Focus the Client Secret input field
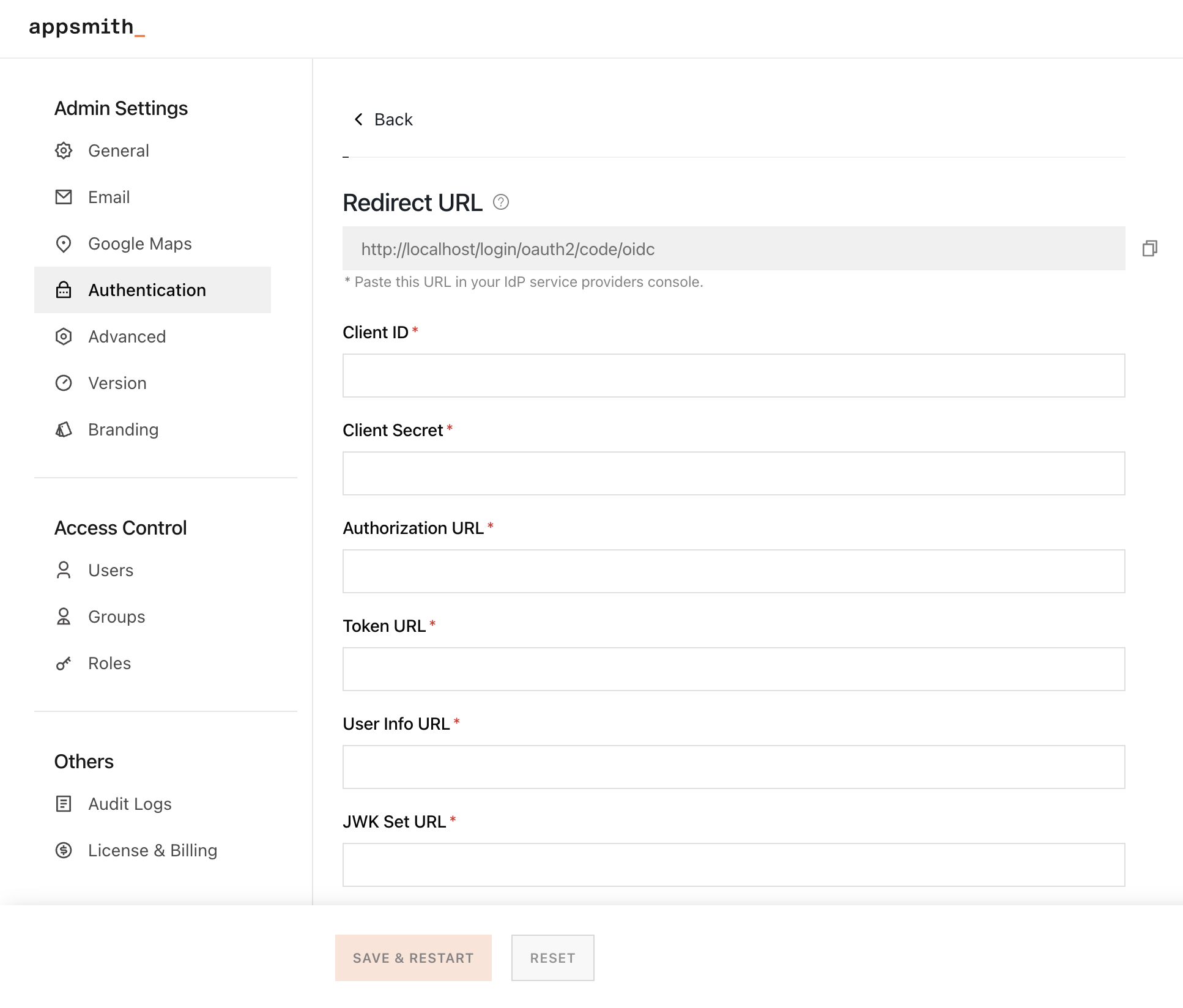 click(x=733, y=473)
